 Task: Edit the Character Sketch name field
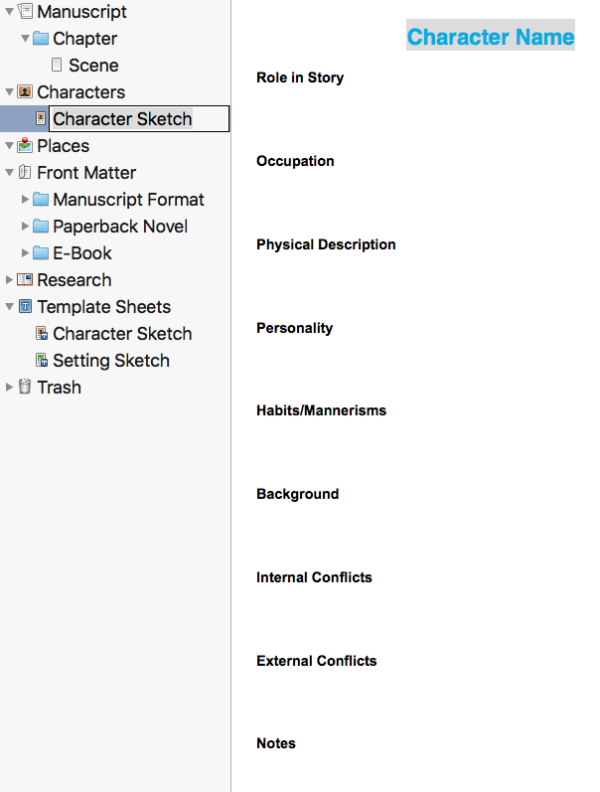point(138,119)
